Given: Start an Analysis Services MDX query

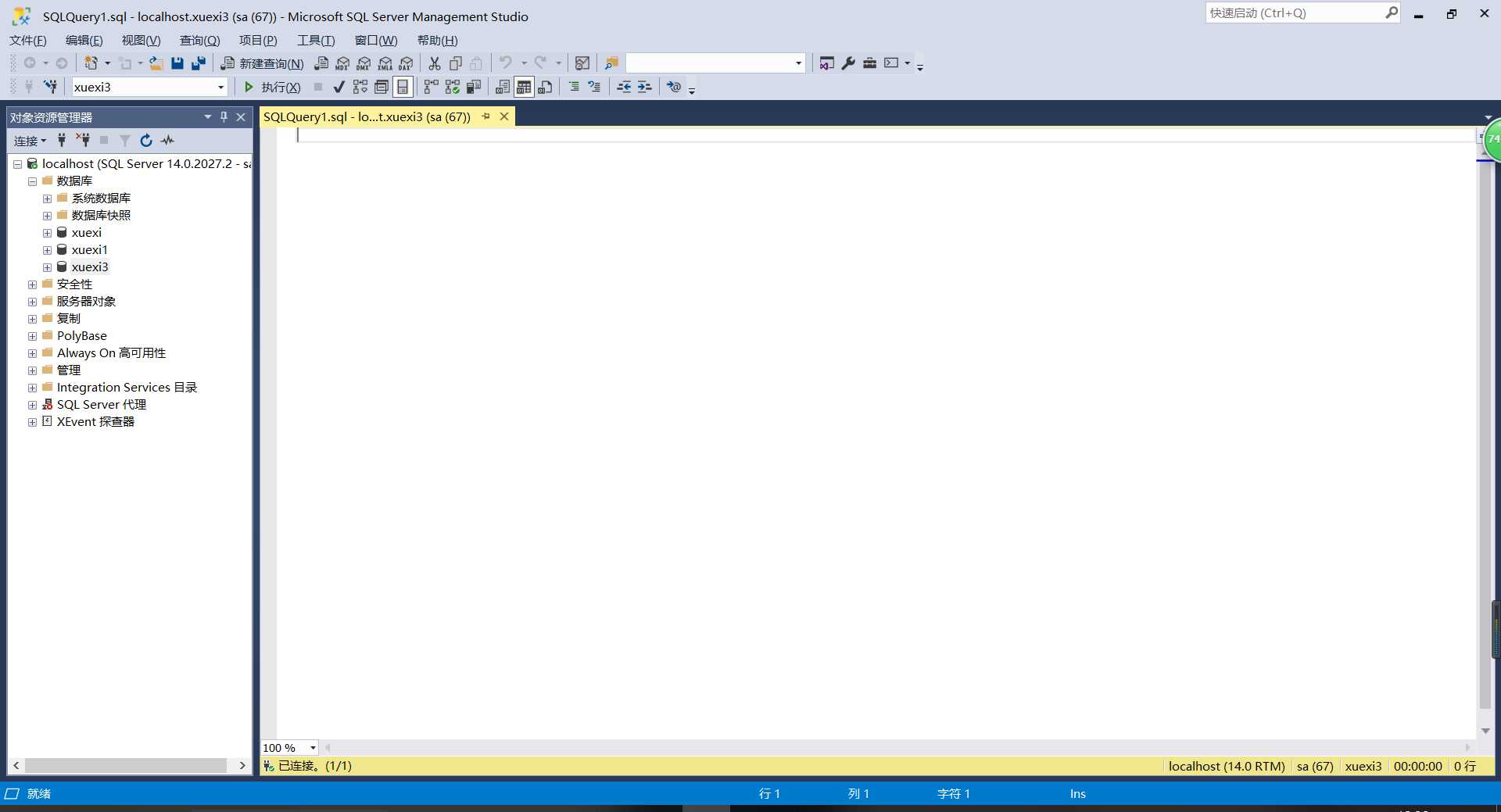Looking at the screenshot, I should [x=342, y=63].
